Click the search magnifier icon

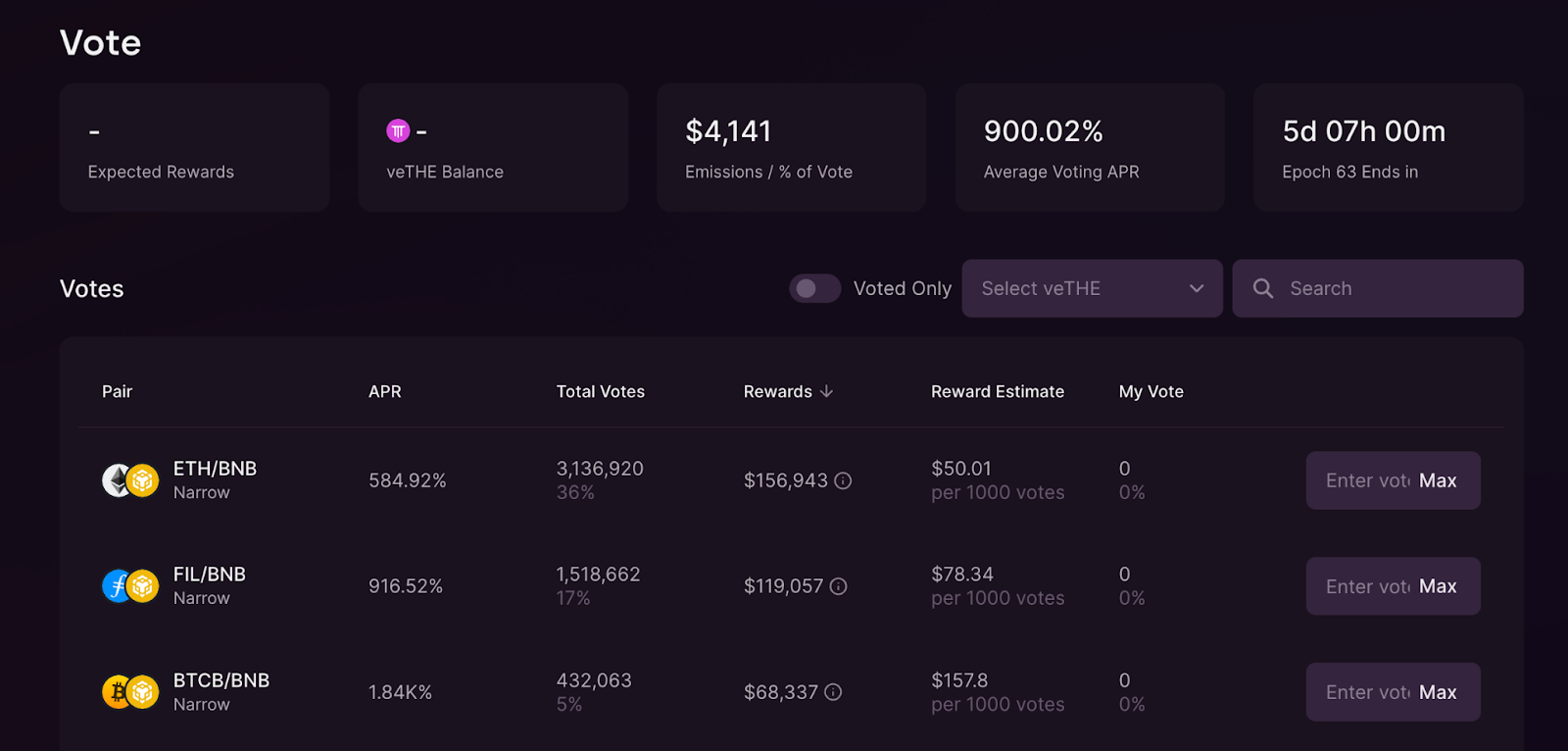click(x=1263, y=288)
